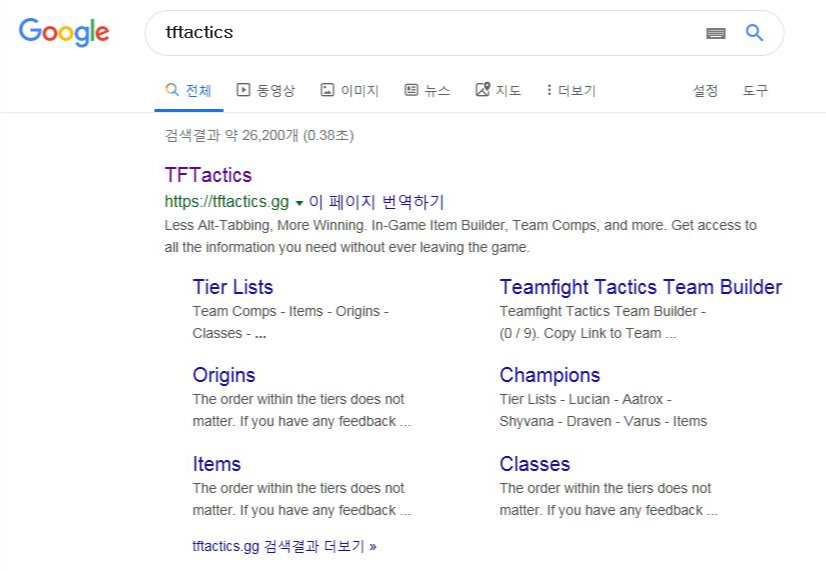Switch to the 동영상 tab

pos(266,91)
